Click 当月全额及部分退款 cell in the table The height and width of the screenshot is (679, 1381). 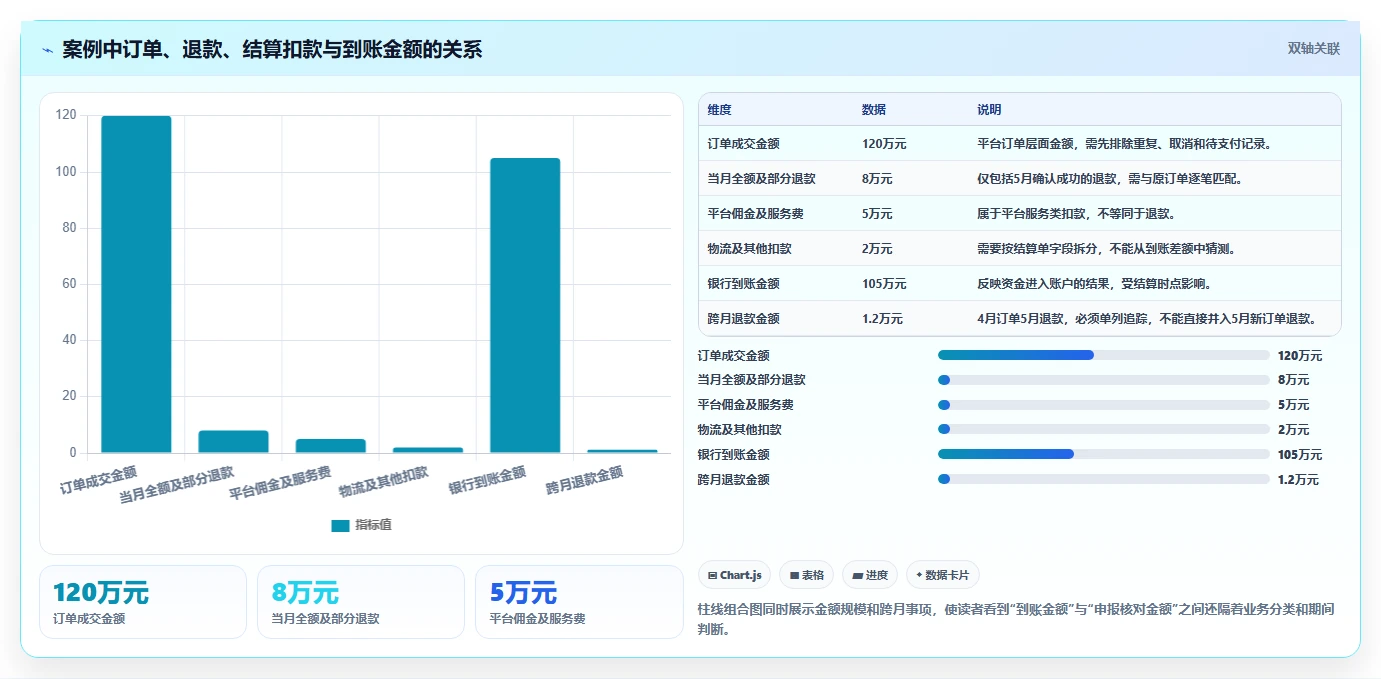[x=761, y=179]
